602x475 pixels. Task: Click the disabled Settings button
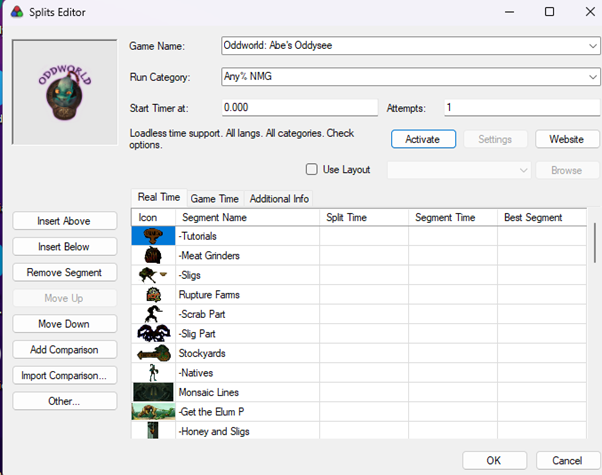495,139
